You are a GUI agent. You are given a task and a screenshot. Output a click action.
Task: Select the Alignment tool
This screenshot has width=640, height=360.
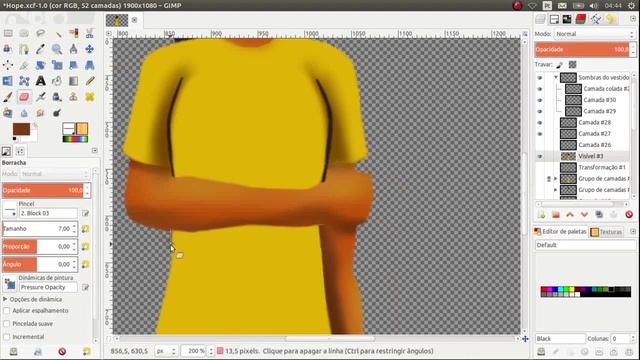point(8,65)
